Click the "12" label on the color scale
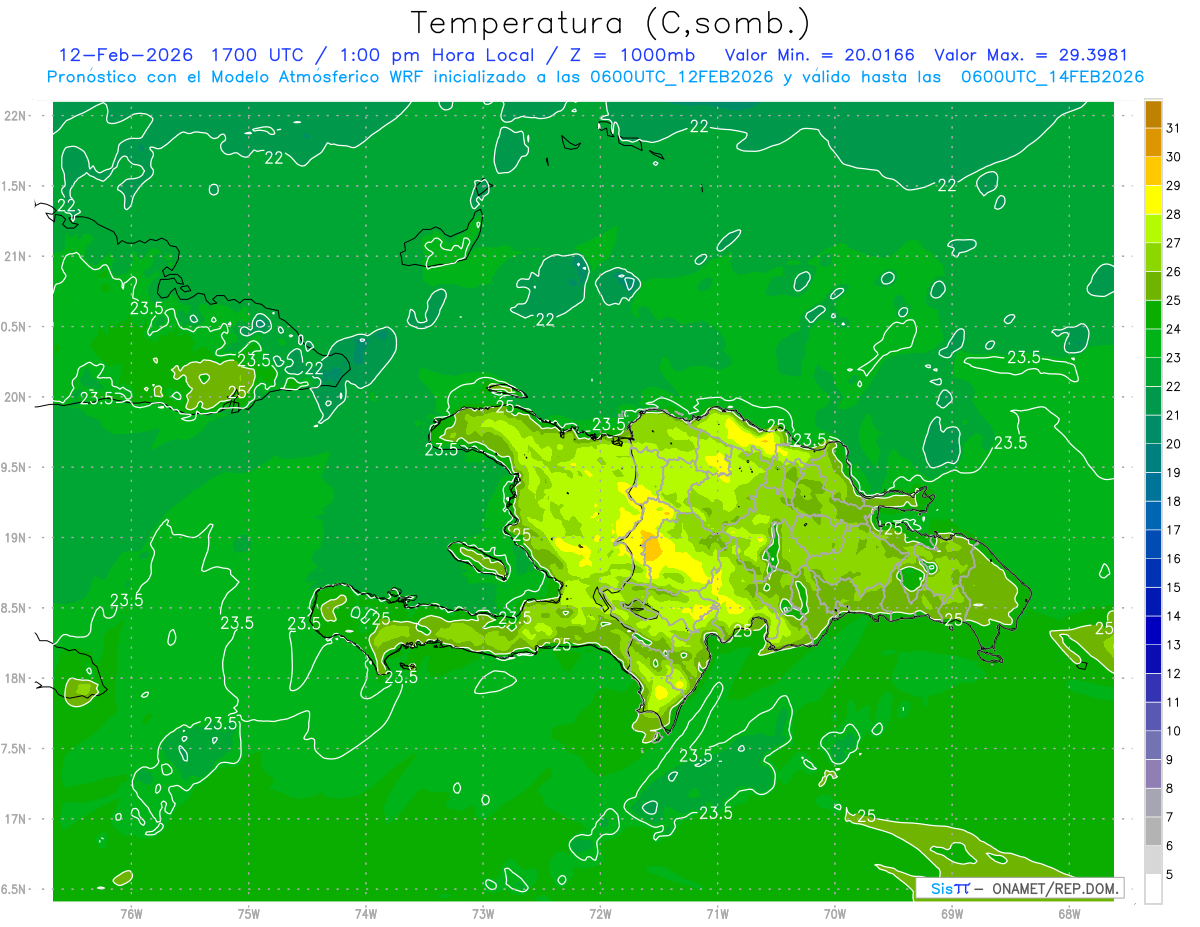 tap(1174, 674)
